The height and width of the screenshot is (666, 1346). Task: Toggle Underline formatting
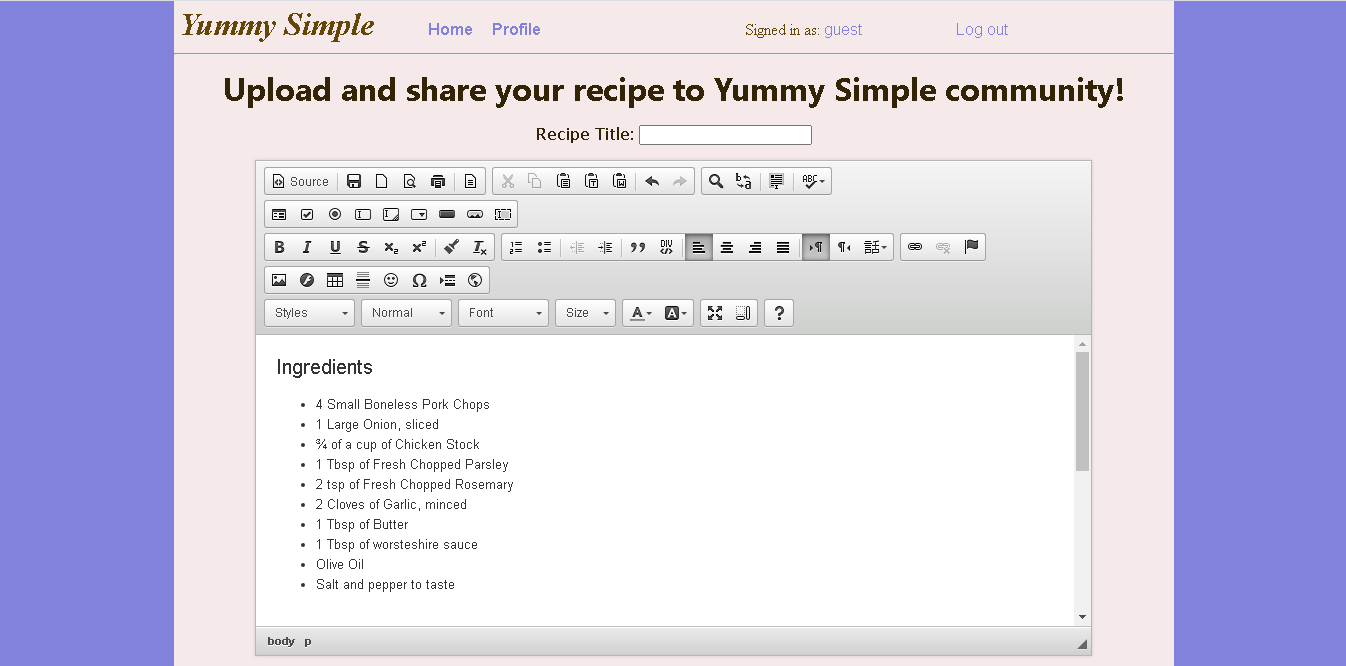click(335, 247)
